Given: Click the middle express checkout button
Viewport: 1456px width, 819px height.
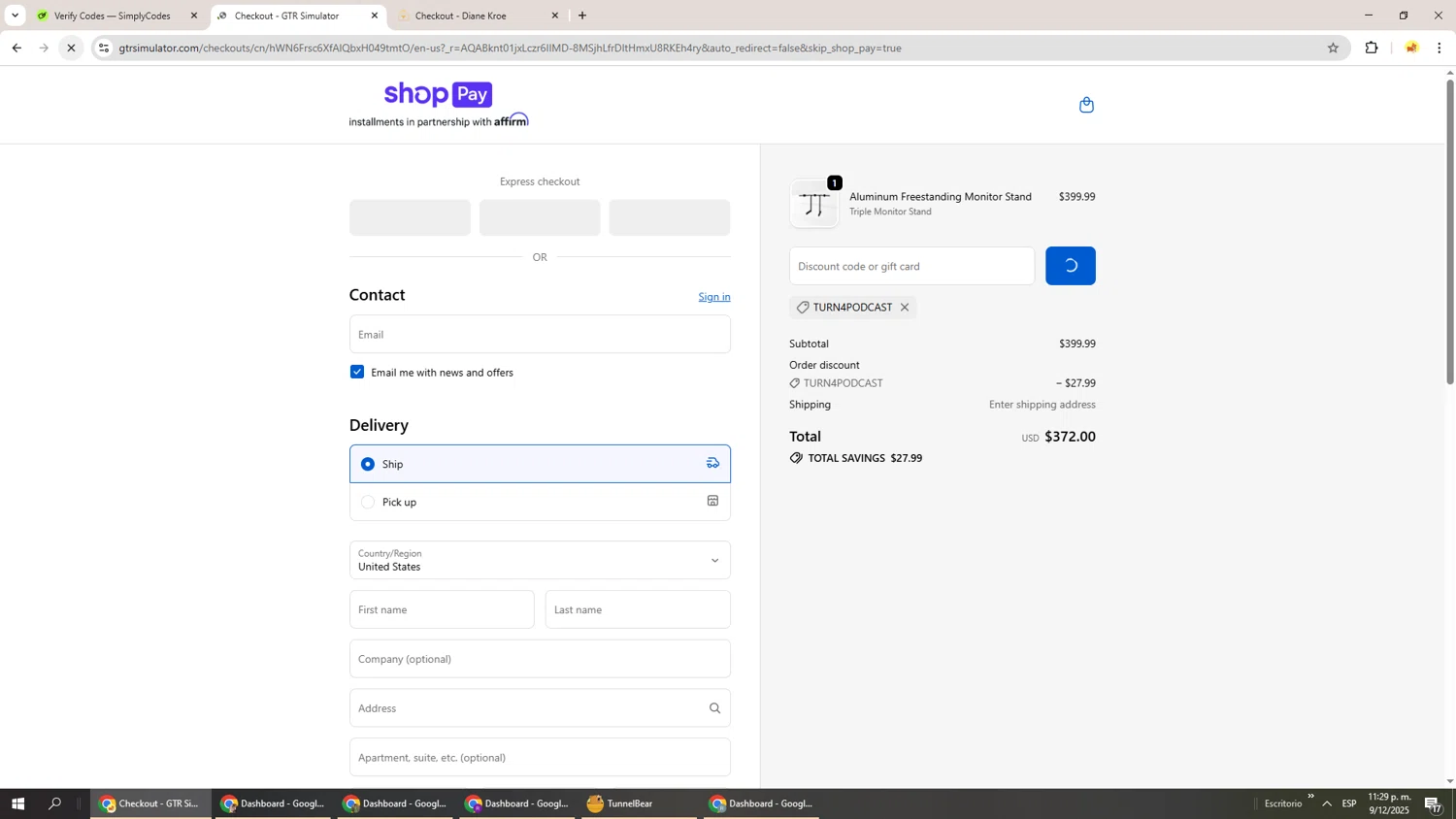Looking at the screenshot, I should (x=540, y=217).
